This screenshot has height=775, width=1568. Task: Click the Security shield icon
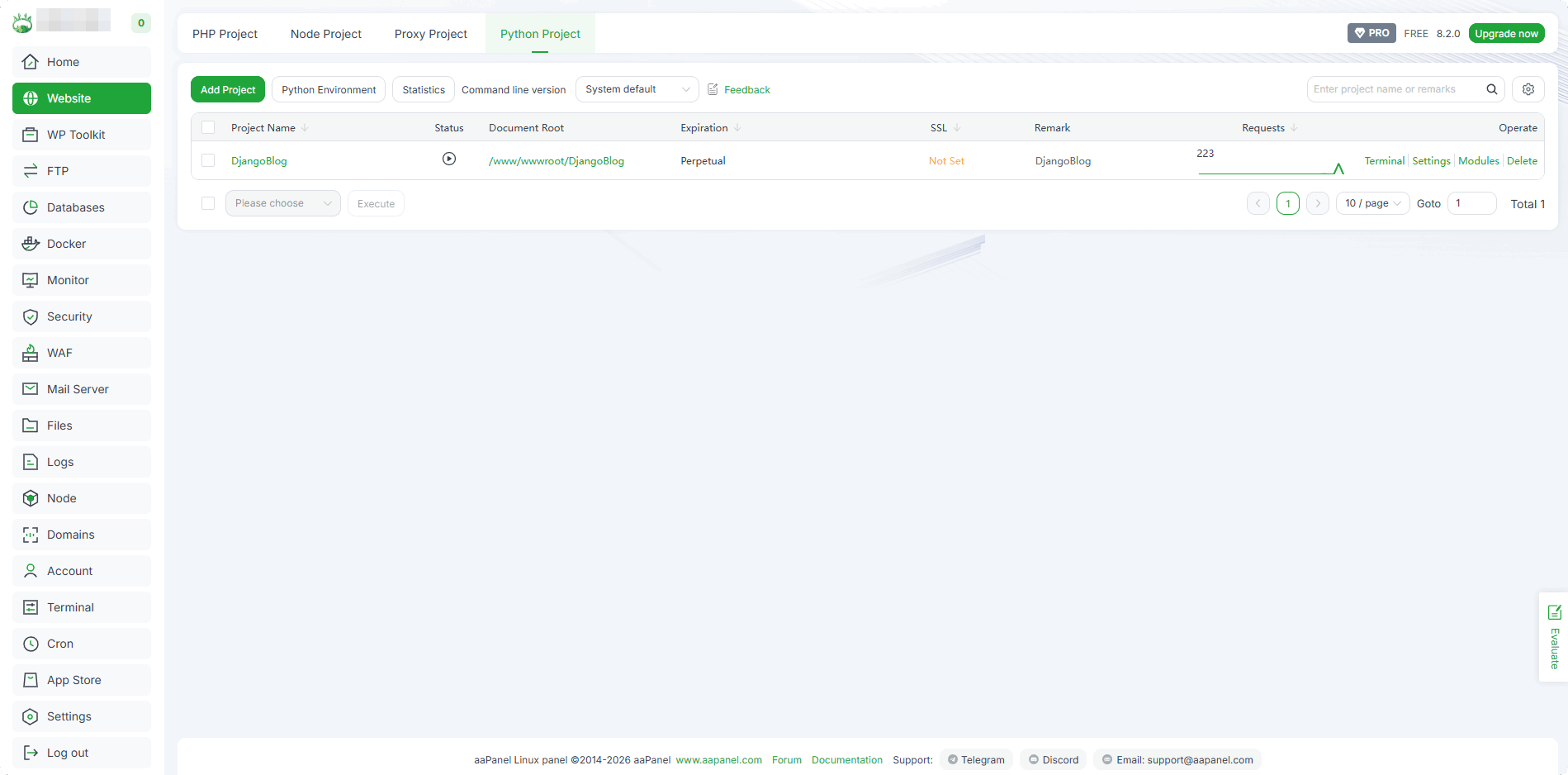[31, 316]
